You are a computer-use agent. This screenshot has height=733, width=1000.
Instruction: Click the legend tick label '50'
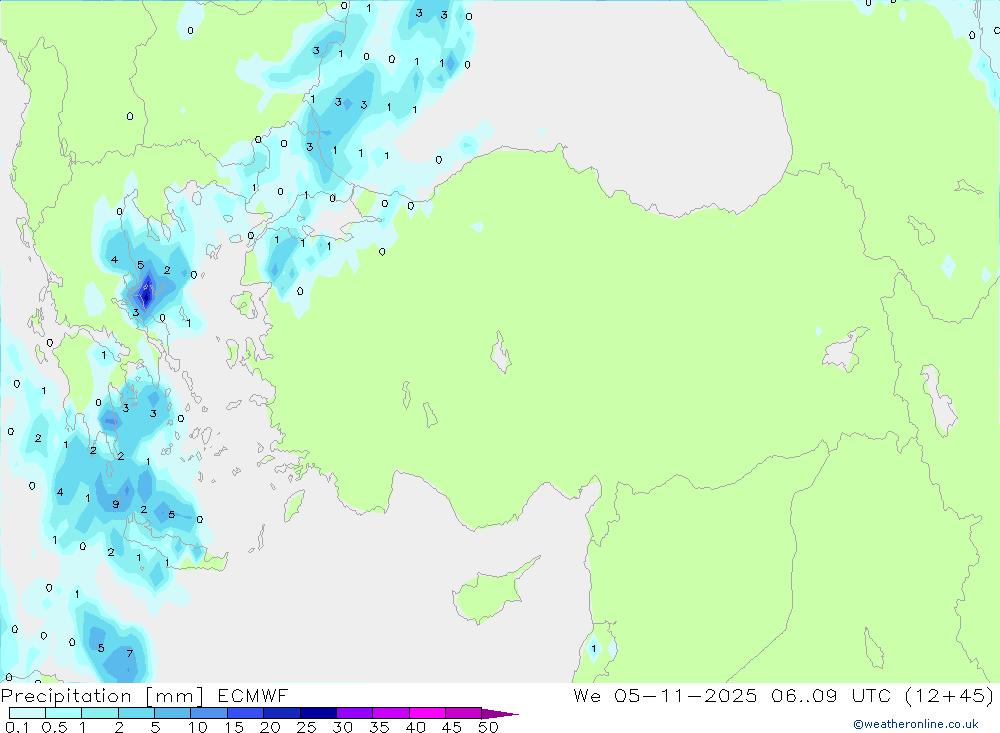pyautogui.click(x=489, y=727)
